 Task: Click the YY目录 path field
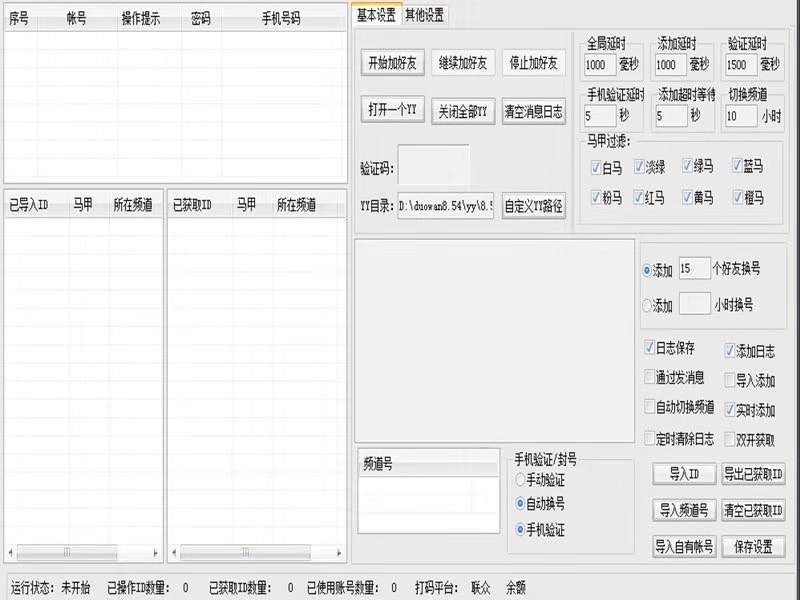click(x=446, y=206)
